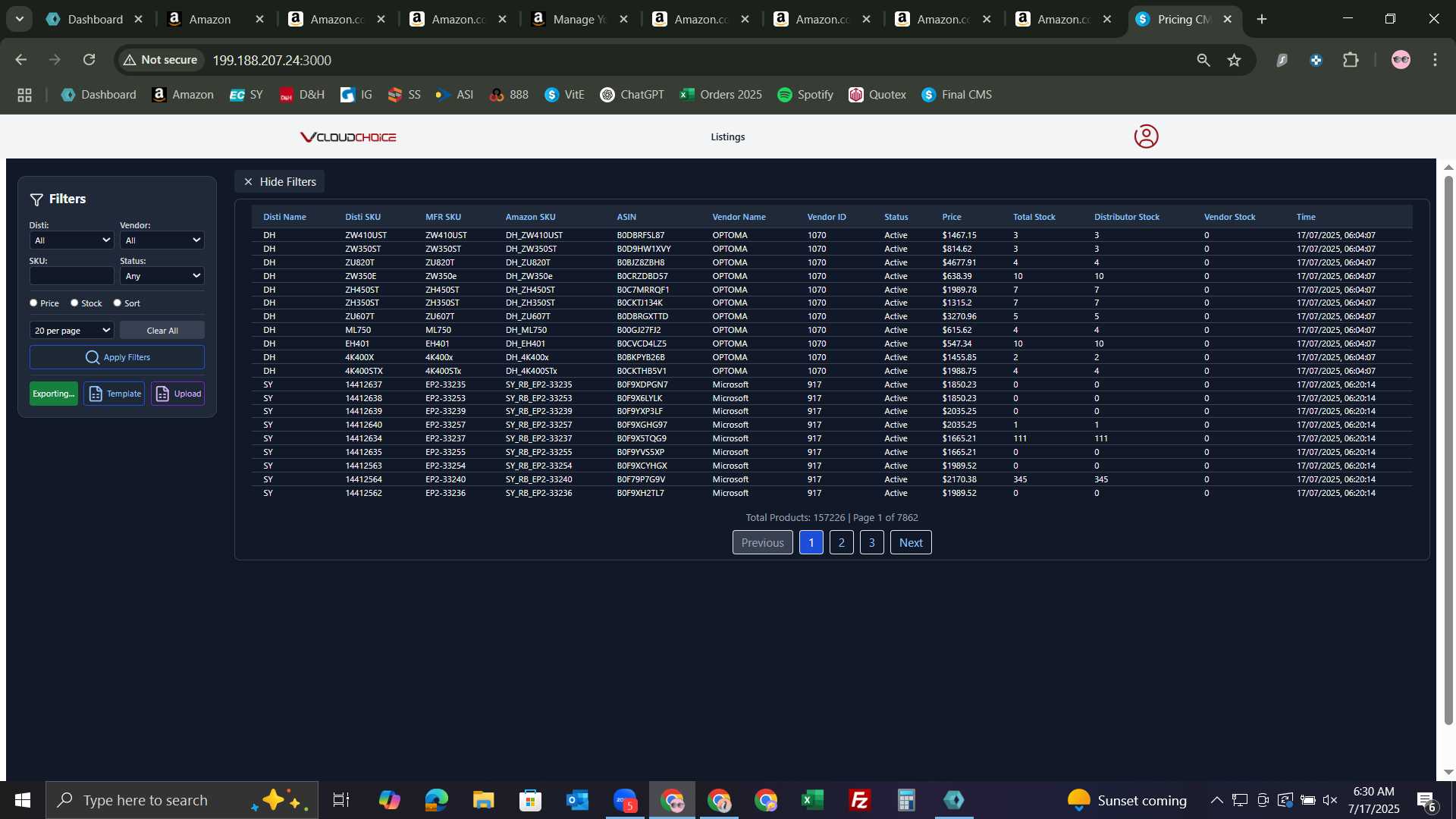Click the Clear All button
The width and height of the screenshot is (1456, 819).
(x=162, y=331)
